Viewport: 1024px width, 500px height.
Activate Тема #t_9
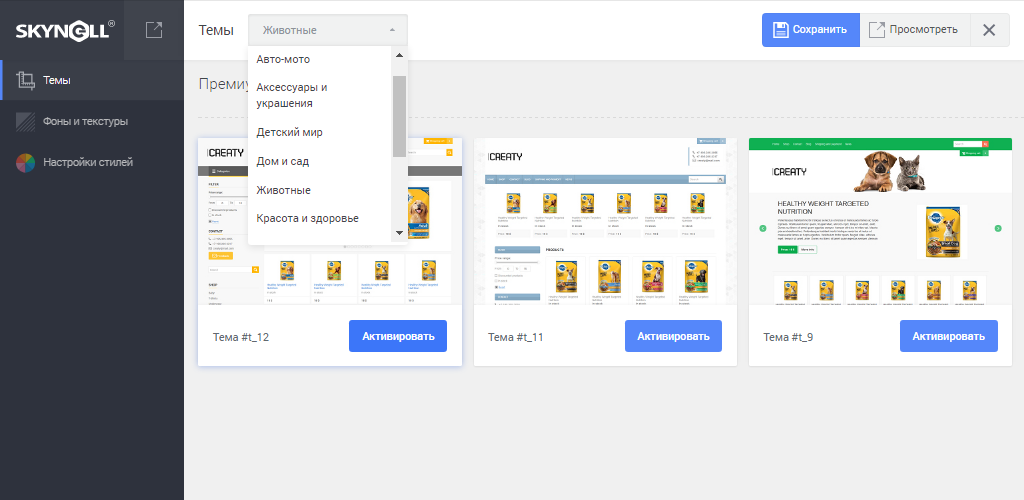click(x=948, y=336)
